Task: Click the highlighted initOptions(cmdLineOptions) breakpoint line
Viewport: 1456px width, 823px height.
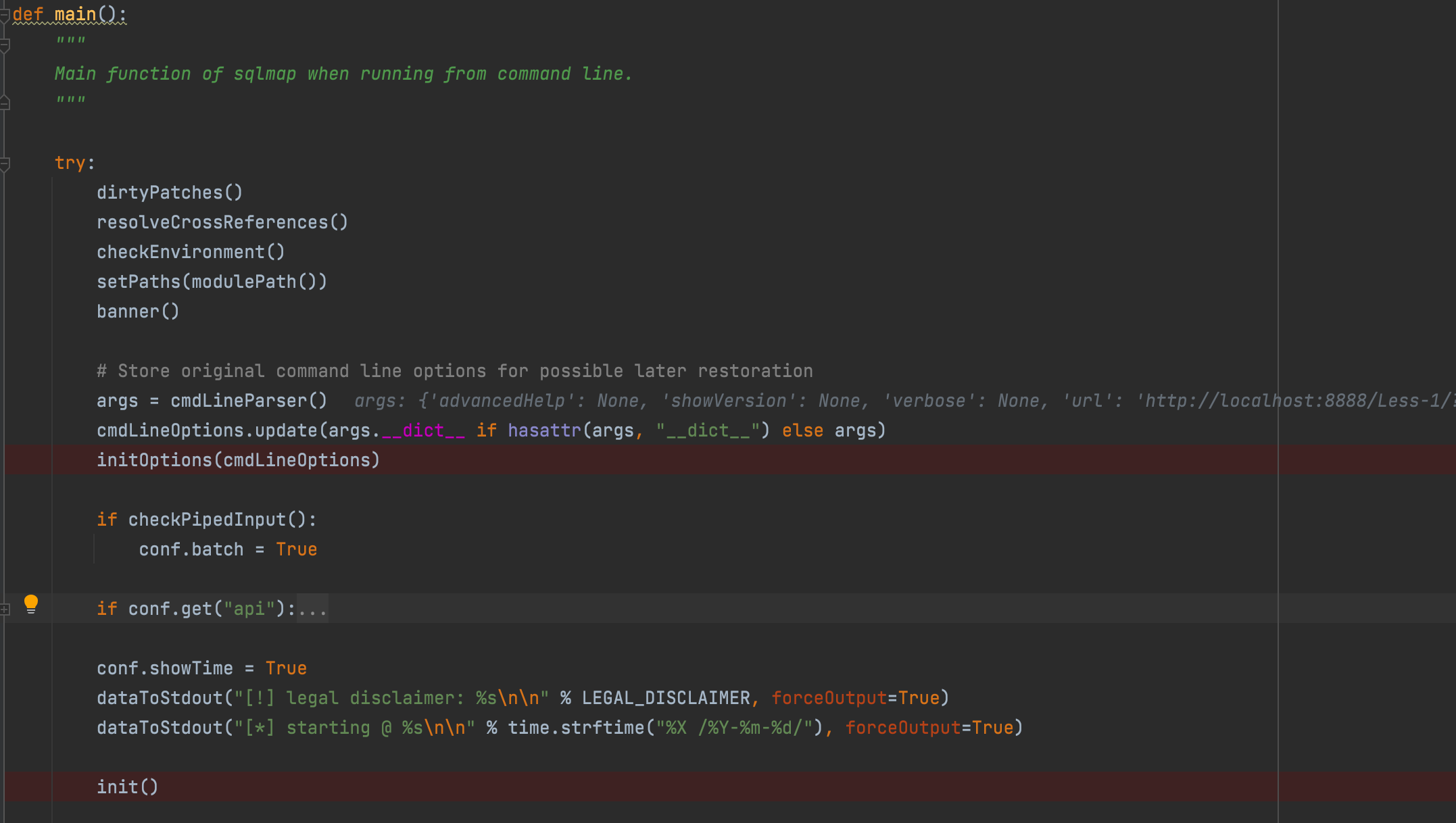Action: click(x=238, y=460)
